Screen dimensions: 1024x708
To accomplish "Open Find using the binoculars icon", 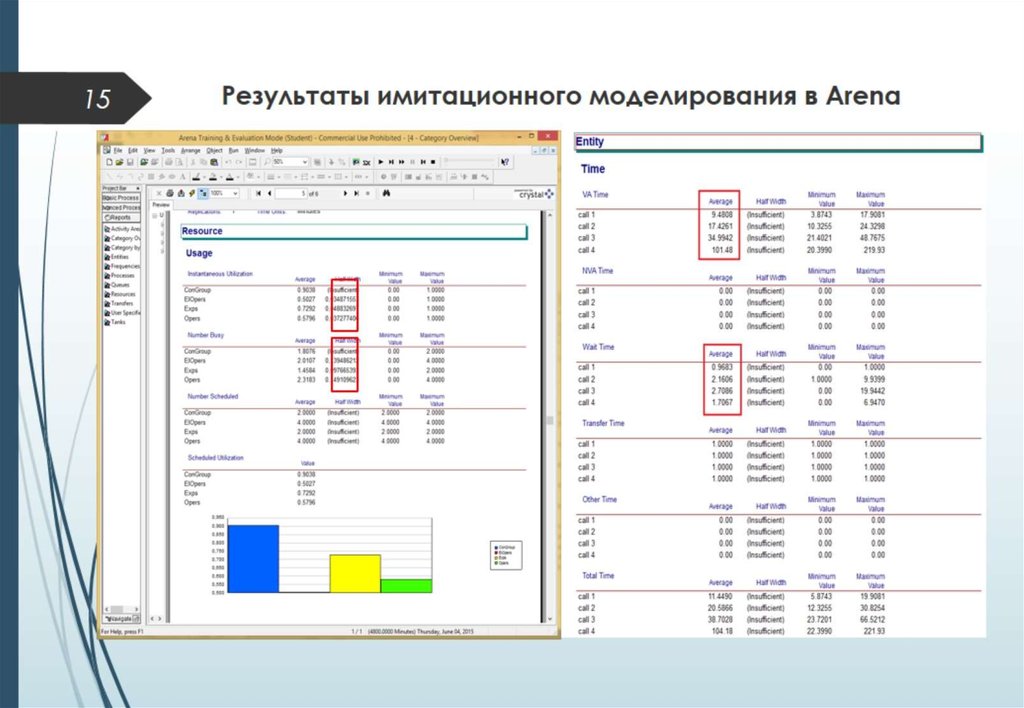I will tap(386, 193).
